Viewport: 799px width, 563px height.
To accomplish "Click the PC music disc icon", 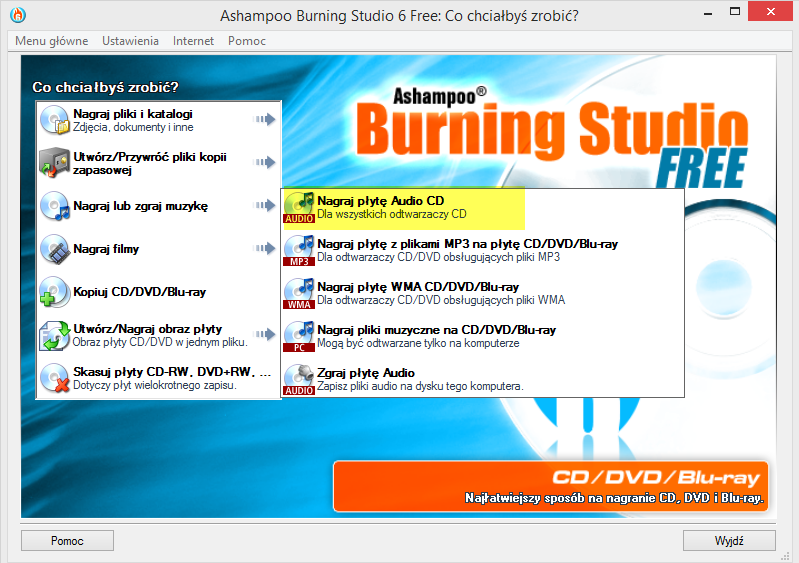I will coord(299,336).
